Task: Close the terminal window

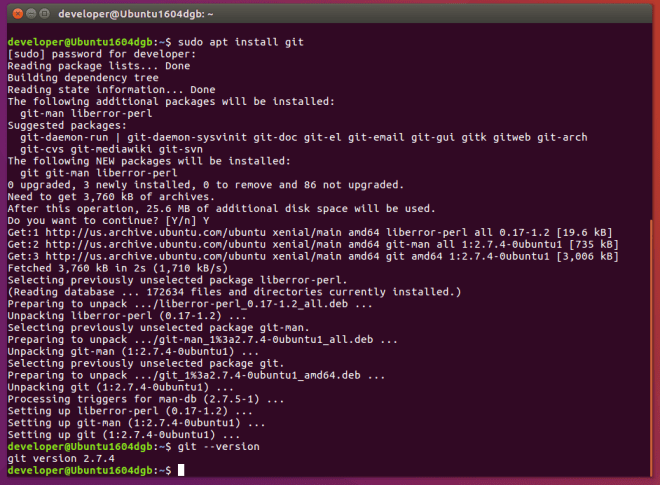Action: tap(13, 14)
